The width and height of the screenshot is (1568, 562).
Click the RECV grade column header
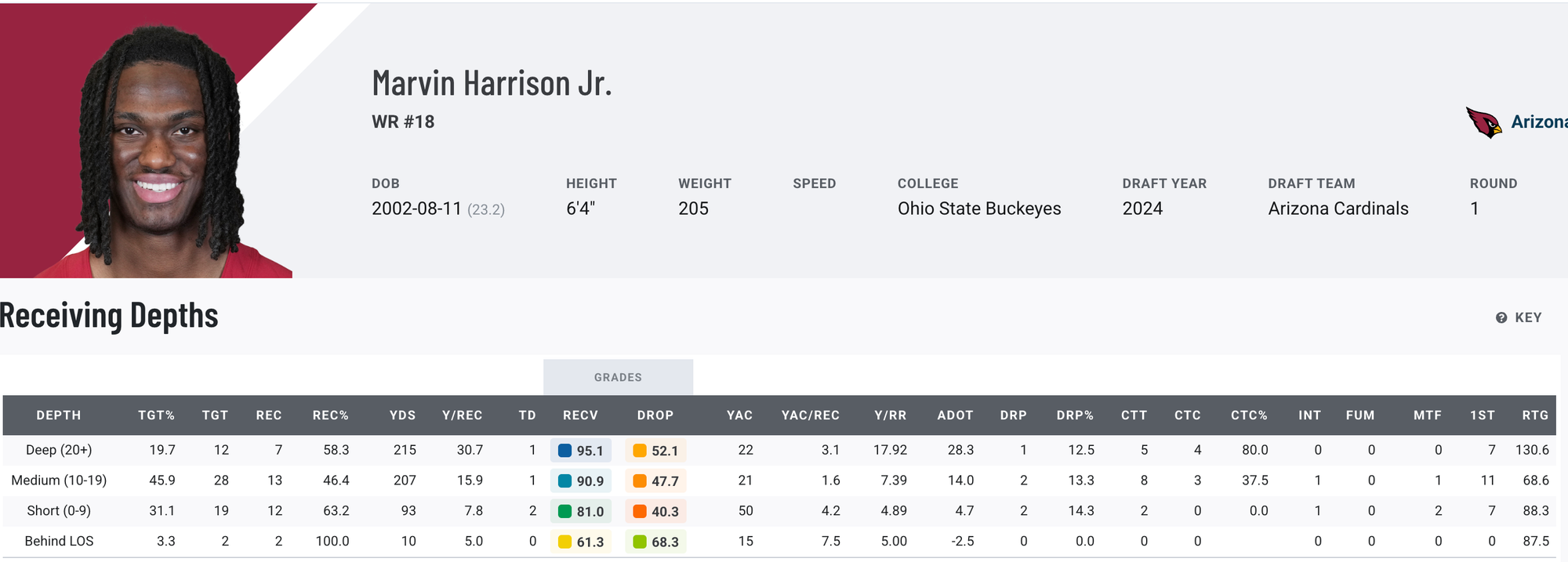580,415
